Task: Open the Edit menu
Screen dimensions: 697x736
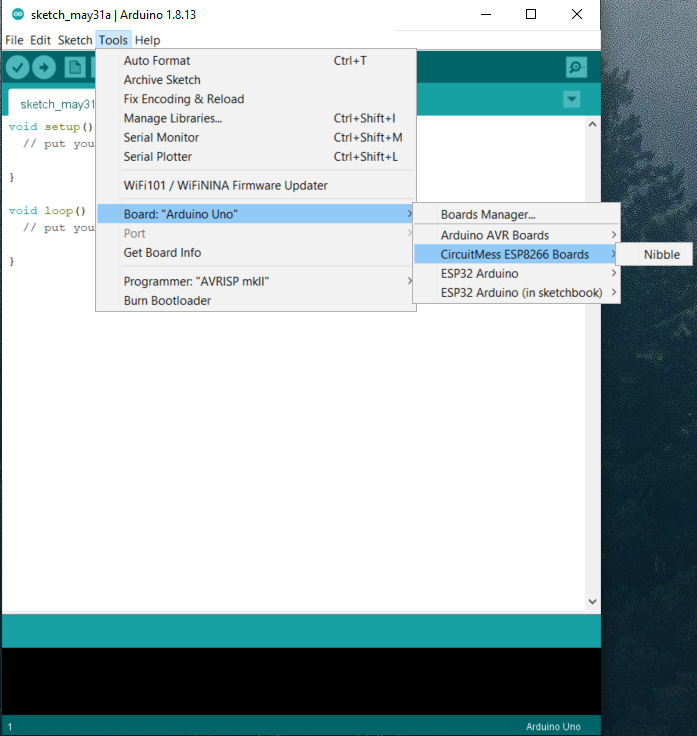Action: click(40, 40)
